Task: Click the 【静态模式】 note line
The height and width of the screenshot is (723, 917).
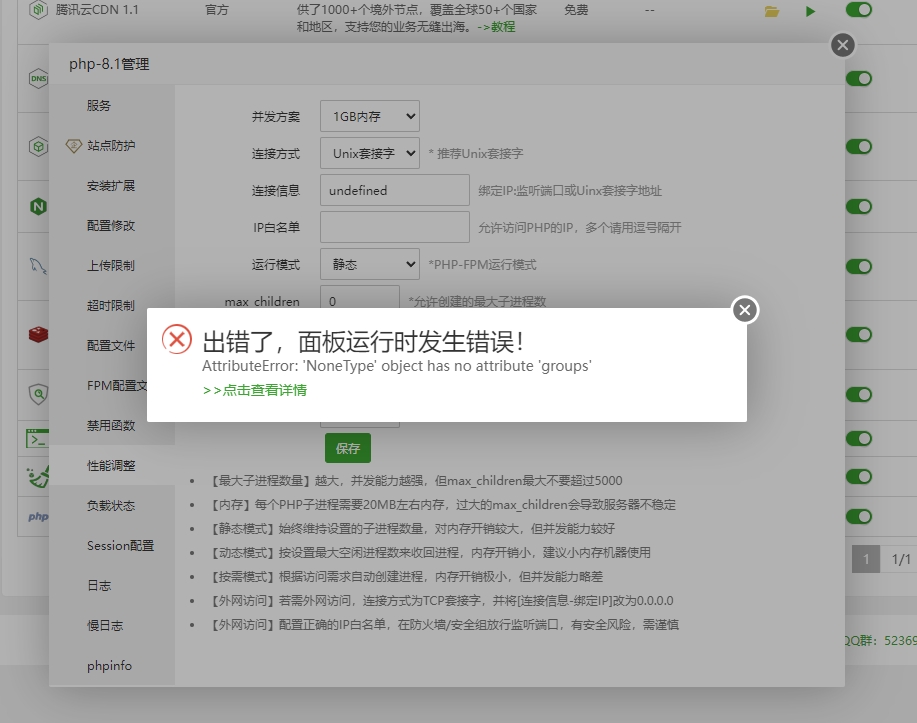Action: click(413, 529)
